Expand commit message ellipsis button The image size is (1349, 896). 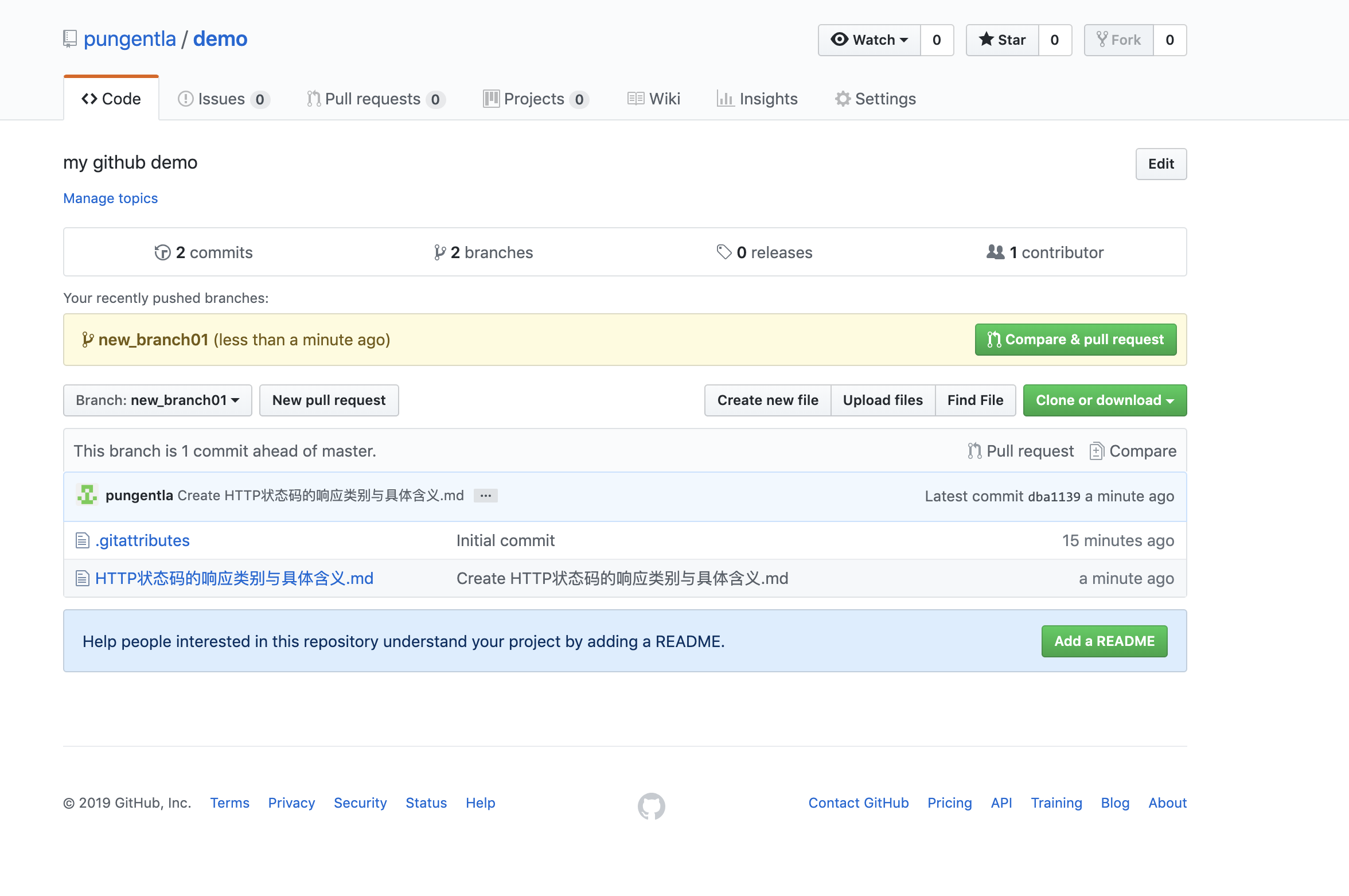[485, 496]
